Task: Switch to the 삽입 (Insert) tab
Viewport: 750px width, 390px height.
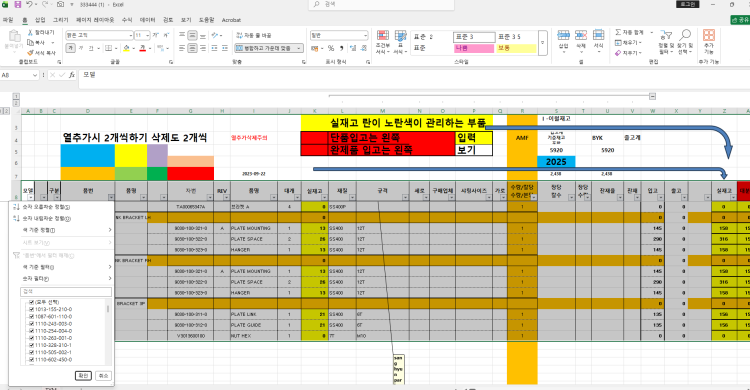Action: tap(40, 20)
